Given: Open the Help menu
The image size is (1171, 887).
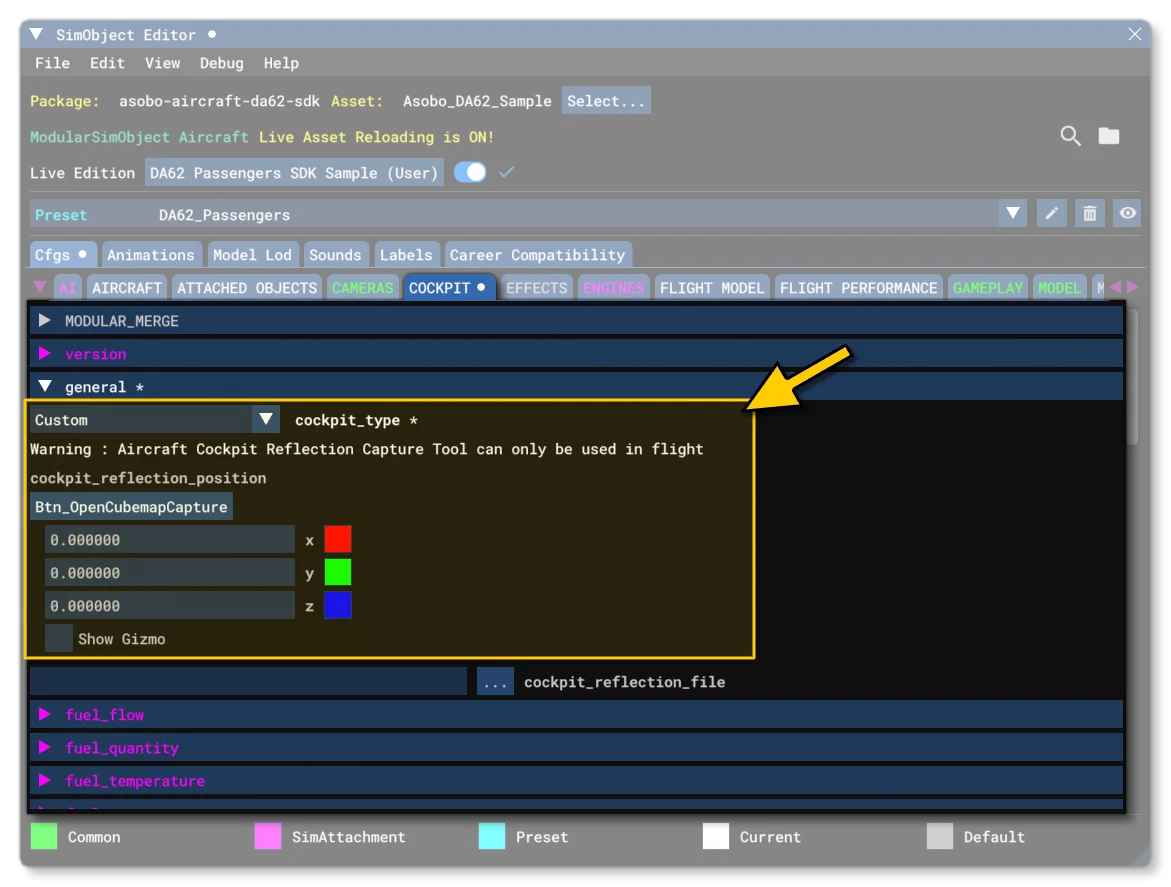Looking at the screenshot, I should pos(281,63).
